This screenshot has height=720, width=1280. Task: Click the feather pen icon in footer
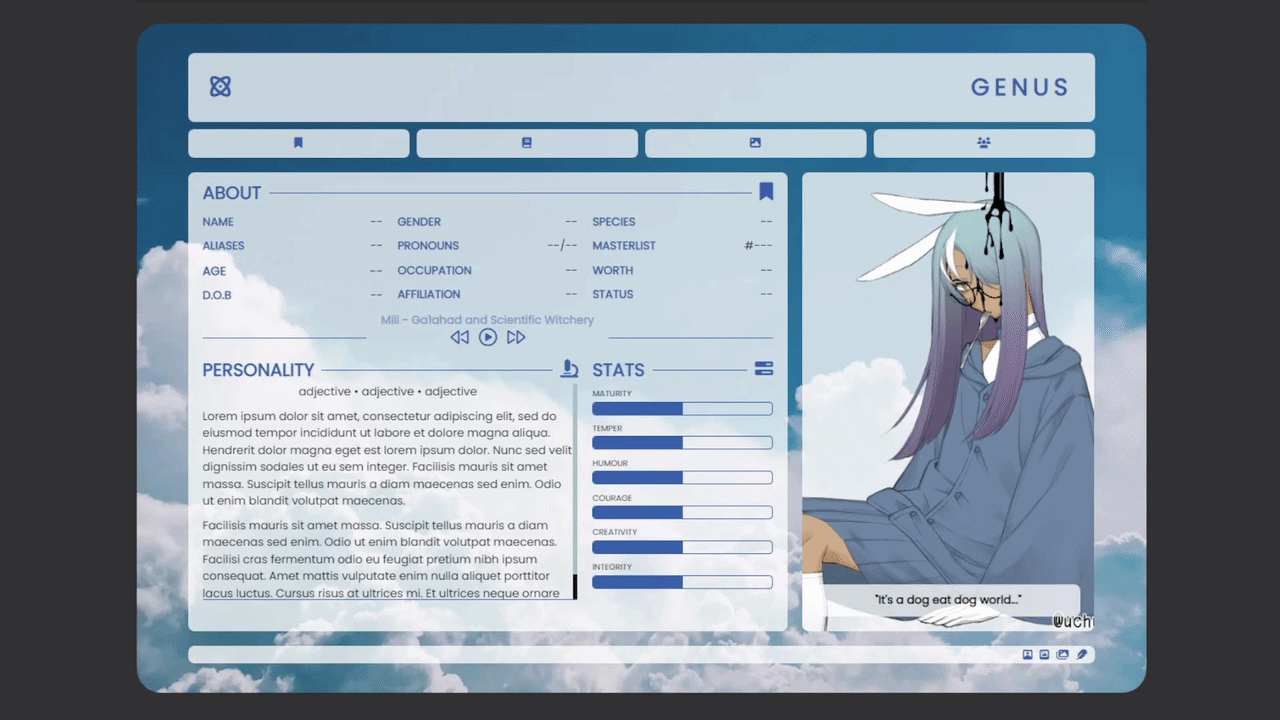[1081, 655]
